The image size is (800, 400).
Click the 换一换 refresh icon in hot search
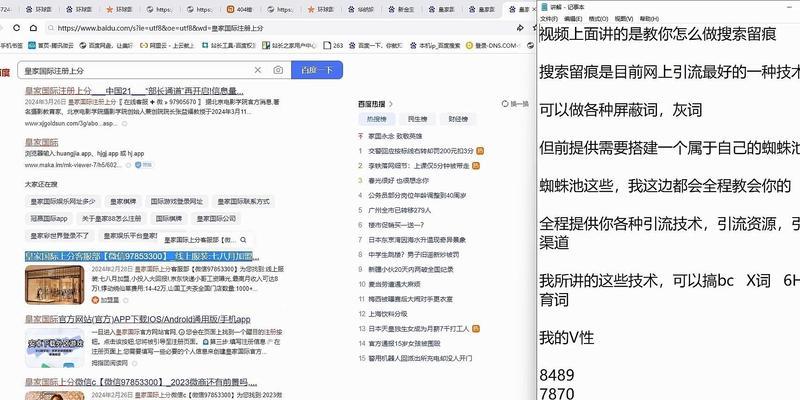505,104
